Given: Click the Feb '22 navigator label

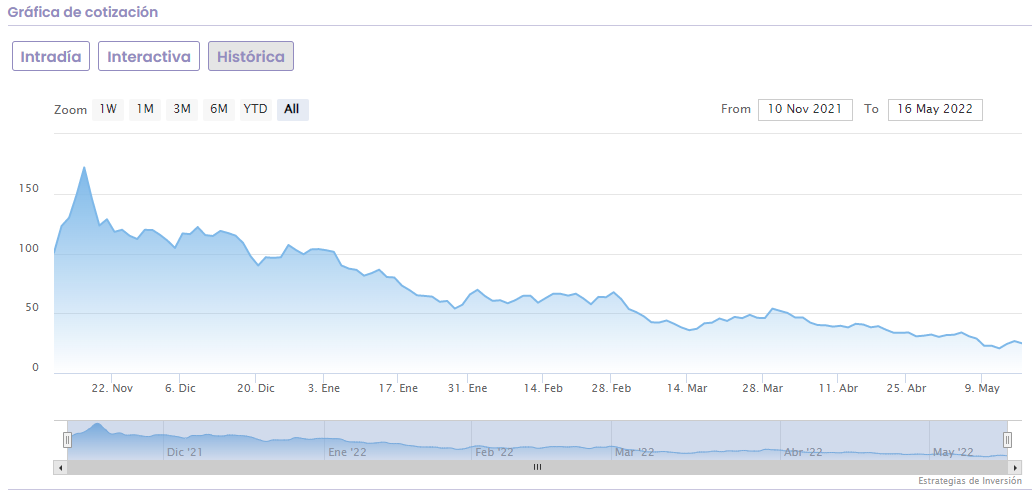Looking at the screenshot, I should click(x=494, y=452).
